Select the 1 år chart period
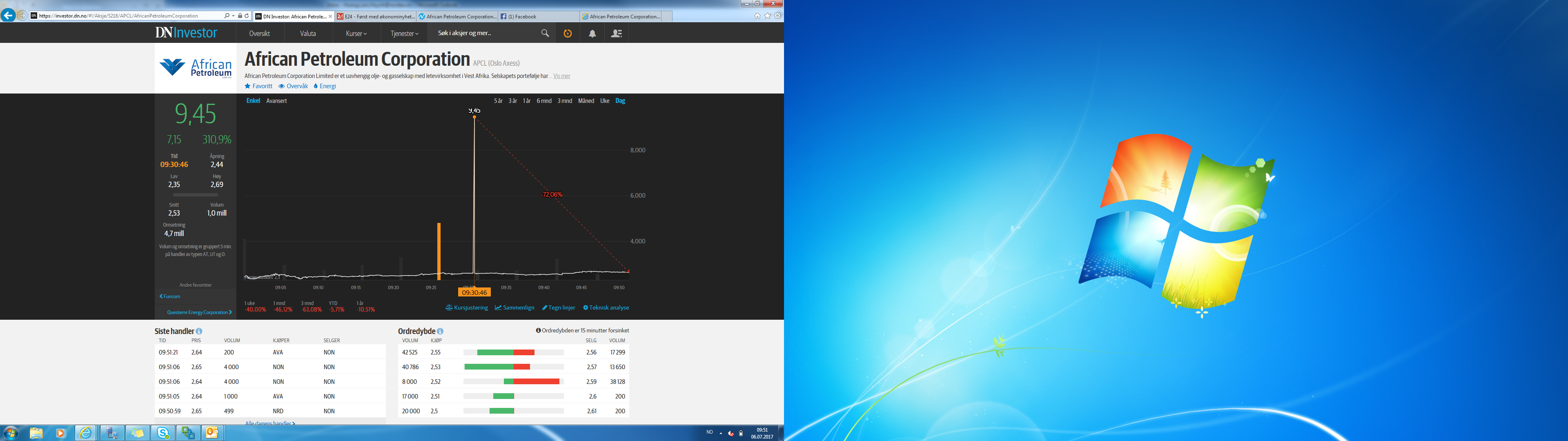Viewport: 1568px width, 441px height. point(526,101)
